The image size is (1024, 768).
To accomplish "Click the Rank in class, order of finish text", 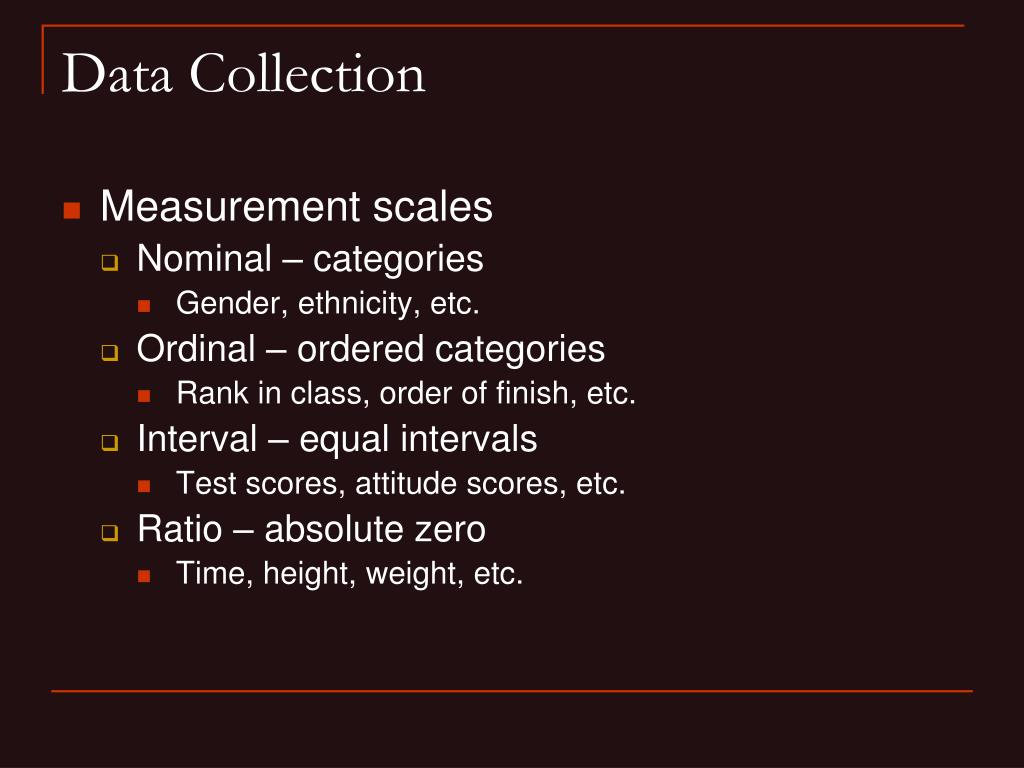I will pos(406,394).
